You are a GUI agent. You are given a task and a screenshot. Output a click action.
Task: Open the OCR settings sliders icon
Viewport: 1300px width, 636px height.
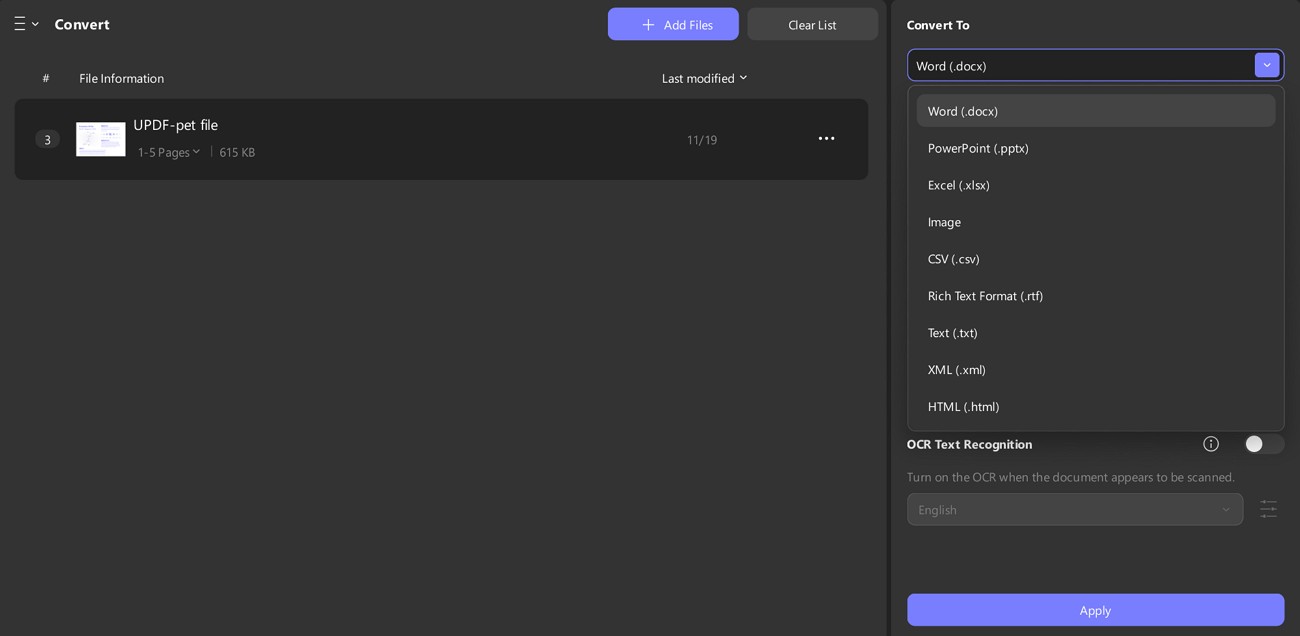tap(1268, 509)
